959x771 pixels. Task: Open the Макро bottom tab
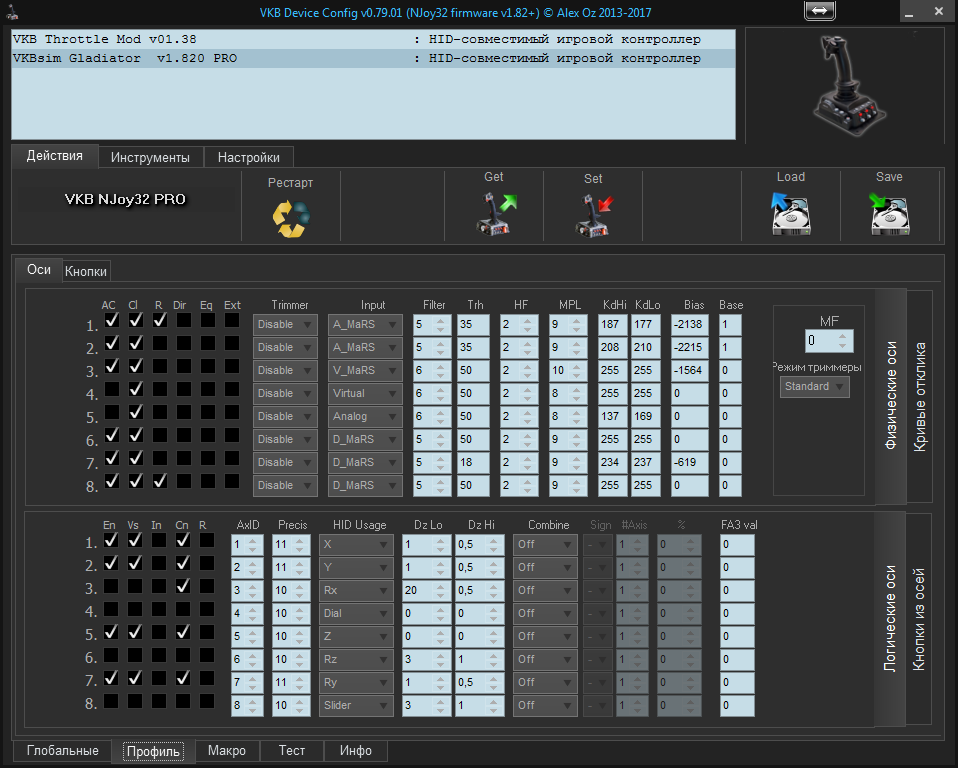click(227, 751)
